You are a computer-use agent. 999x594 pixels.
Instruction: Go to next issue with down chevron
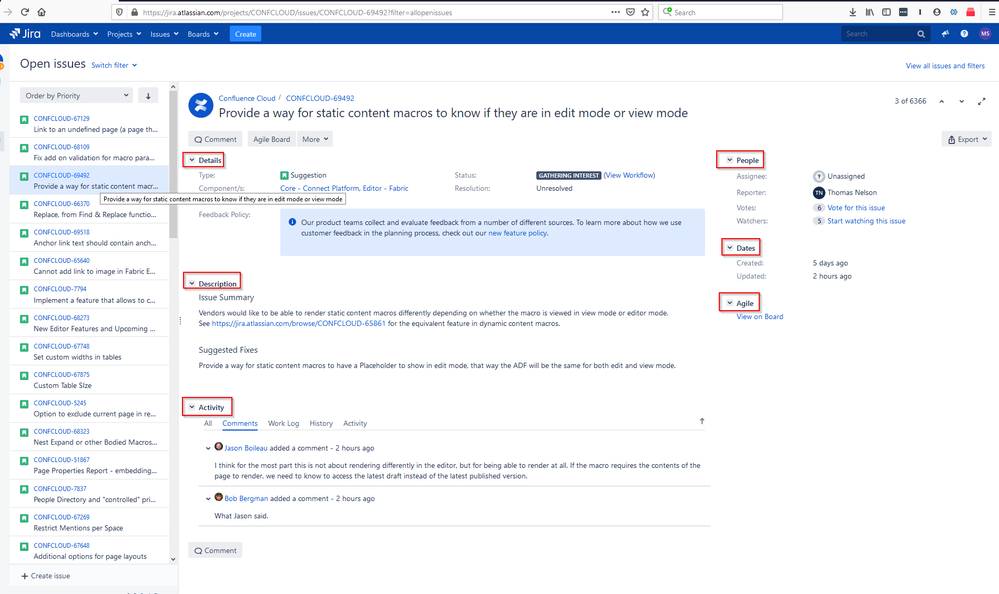pyautogui.click(x=961, y=101)
